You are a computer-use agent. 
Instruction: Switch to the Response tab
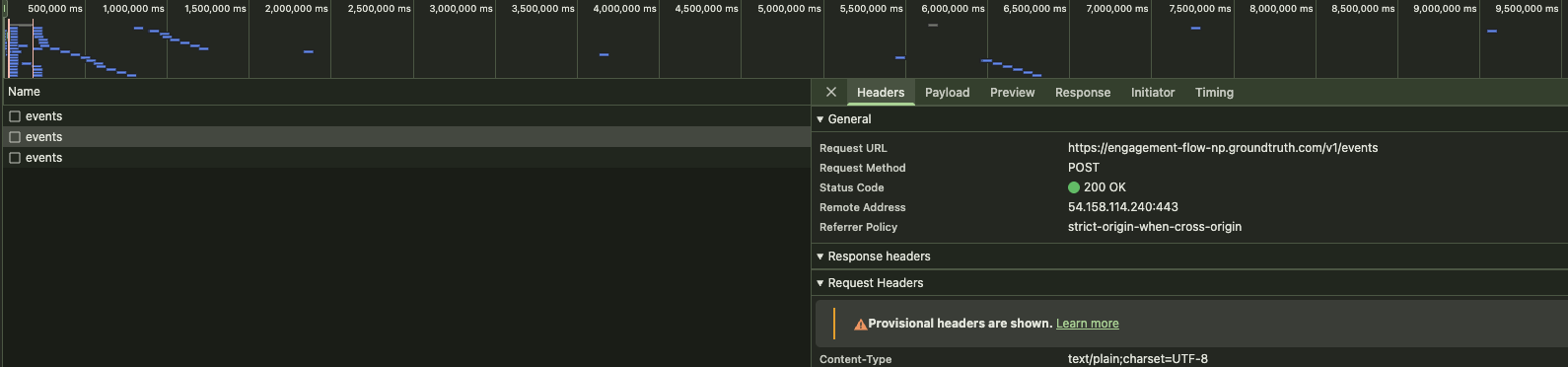[x=1083, y=93]
